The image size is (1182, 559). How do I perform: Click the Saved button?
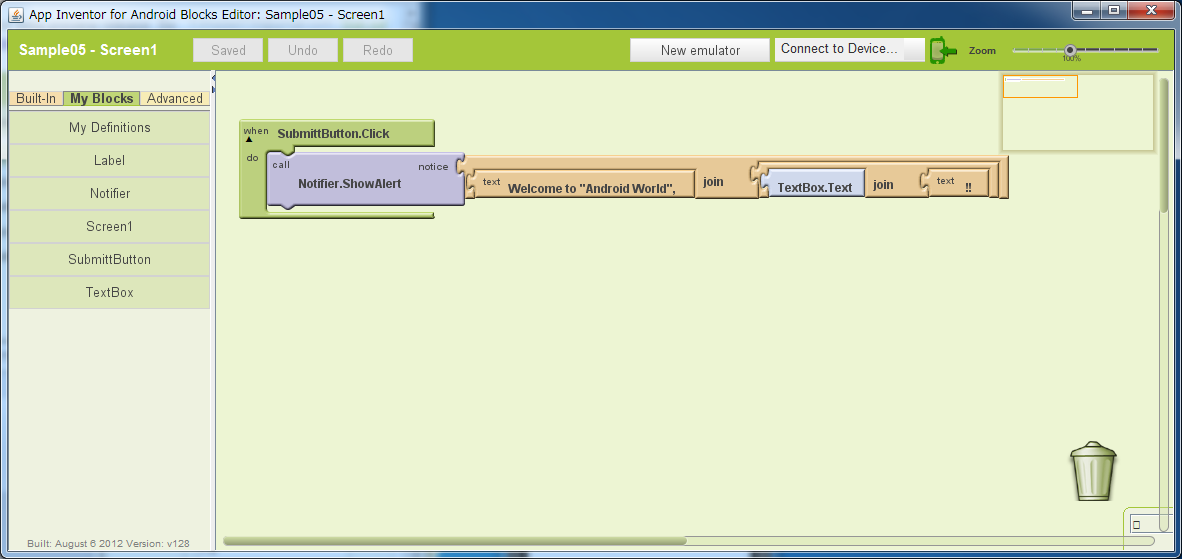pos(228,50)
